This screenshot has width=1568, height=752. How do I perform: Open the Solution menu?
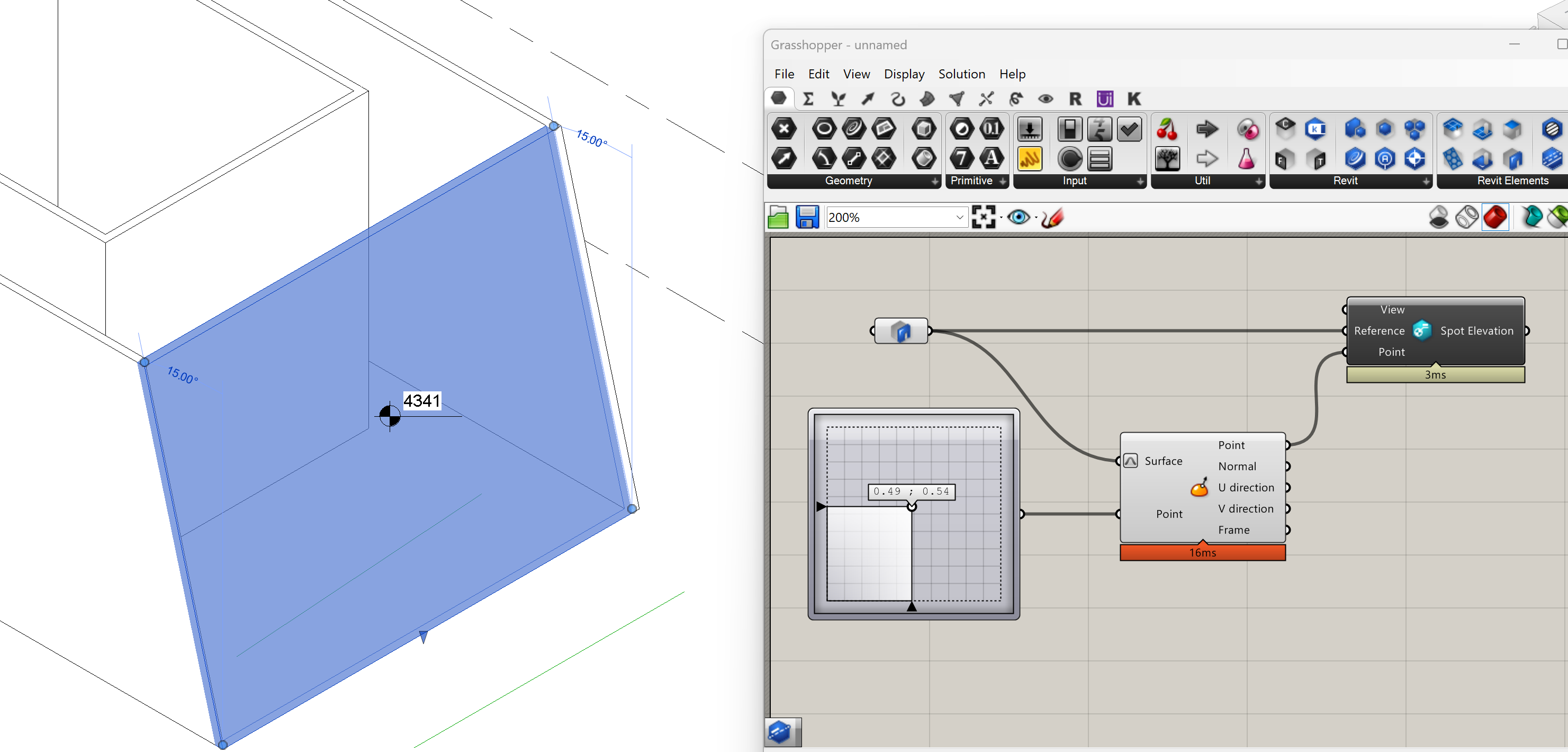tap(962, 74)
